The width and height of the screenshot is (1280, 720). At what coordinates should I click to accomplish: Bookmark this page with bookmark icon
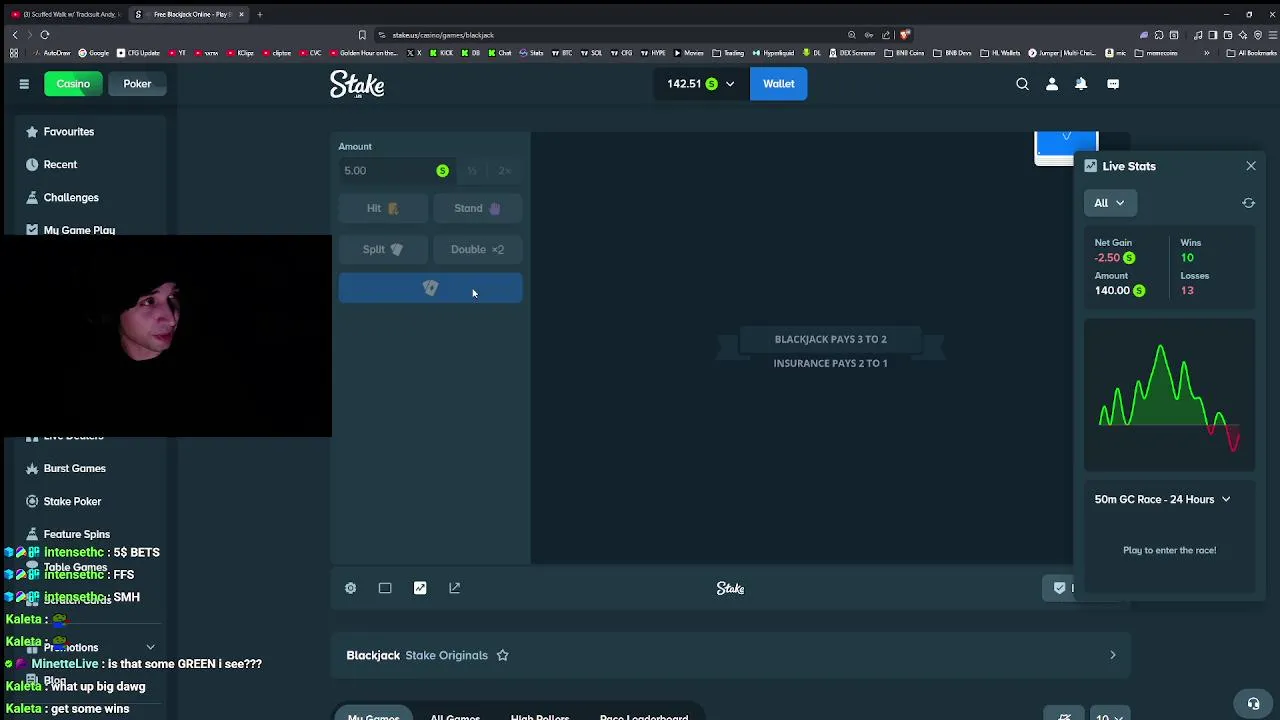coord(362,35)
